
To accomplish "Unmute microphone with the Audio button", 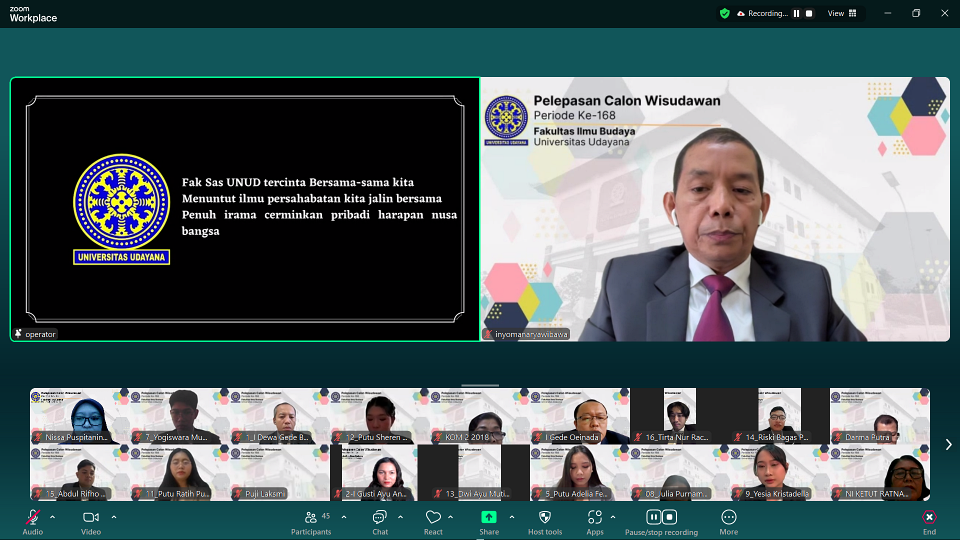I will (x=32, y=522).
